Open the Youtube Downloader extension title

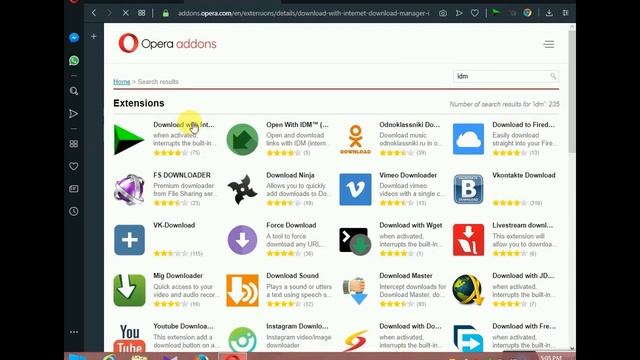pos(183,326)
